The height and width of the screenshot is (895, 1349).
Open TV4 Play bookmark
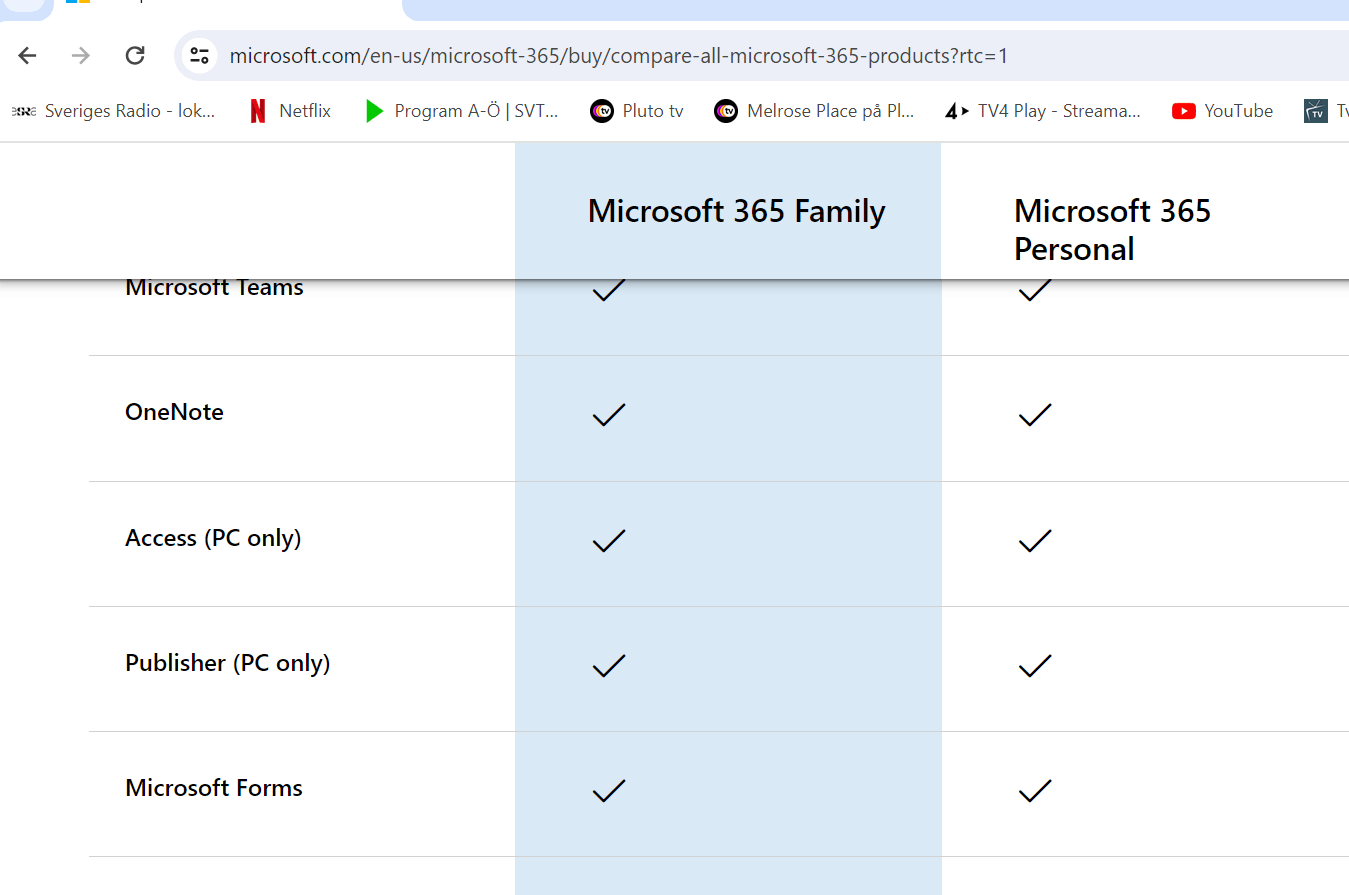[x=1043, y=111]
